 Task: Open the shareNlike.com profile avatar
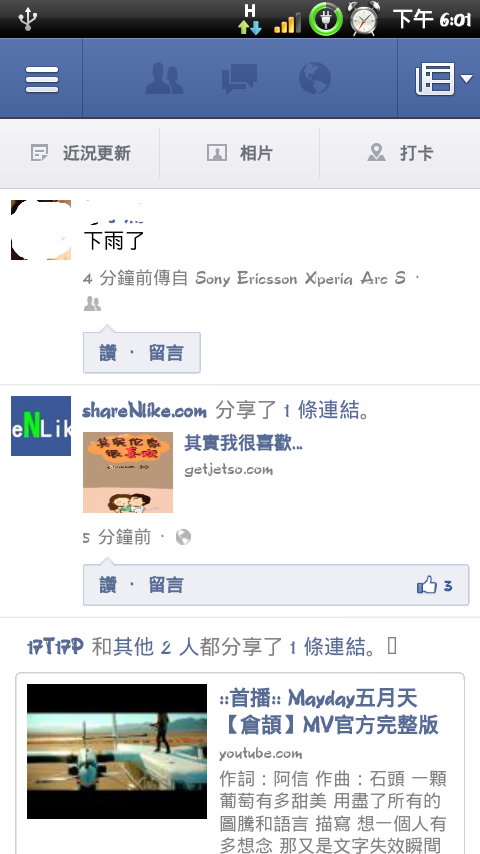click(x=41, y=426)
